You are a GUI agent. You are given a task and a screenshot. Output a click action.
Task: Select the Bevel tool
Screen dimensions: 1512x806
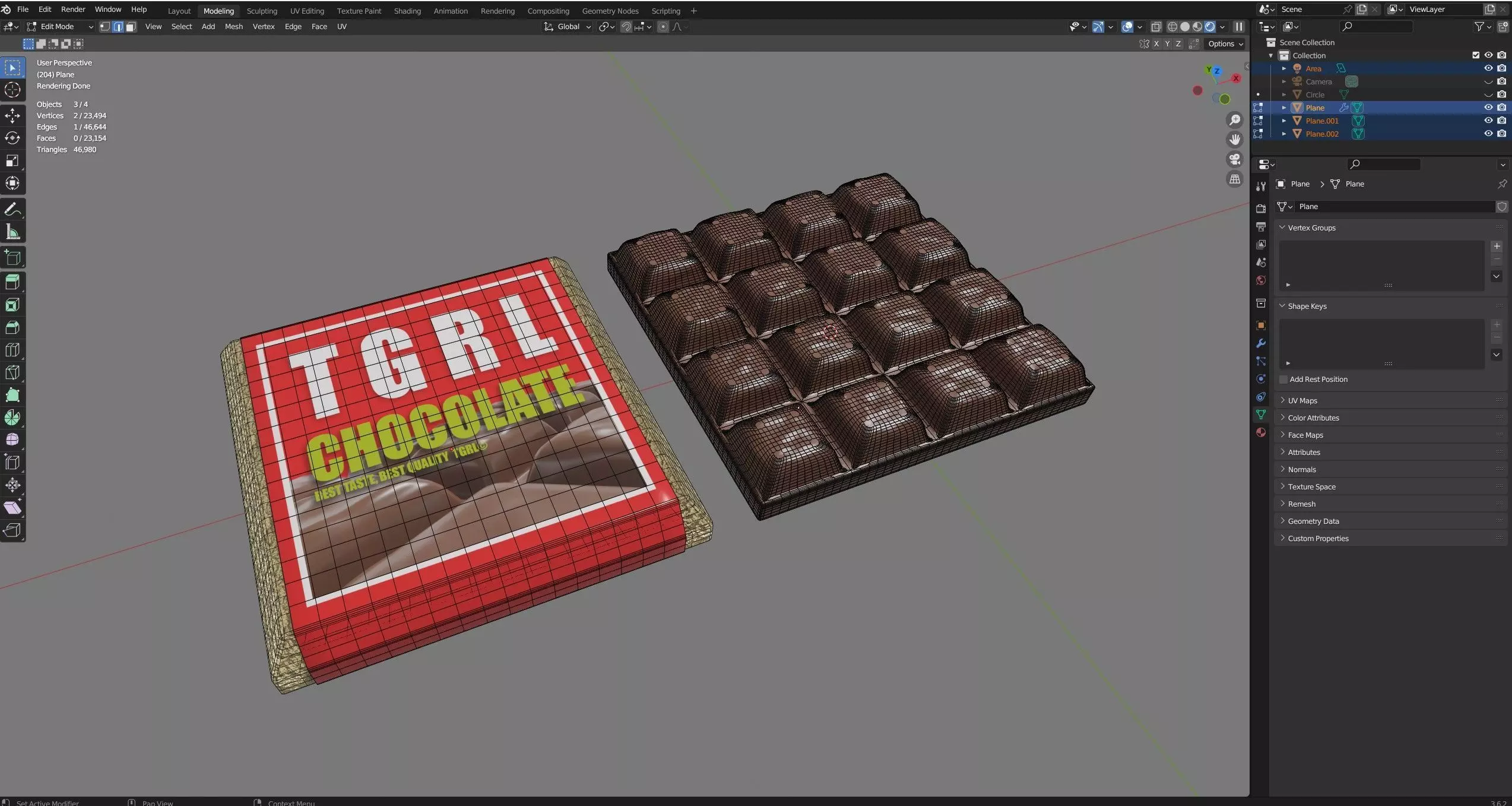[12, 327]
